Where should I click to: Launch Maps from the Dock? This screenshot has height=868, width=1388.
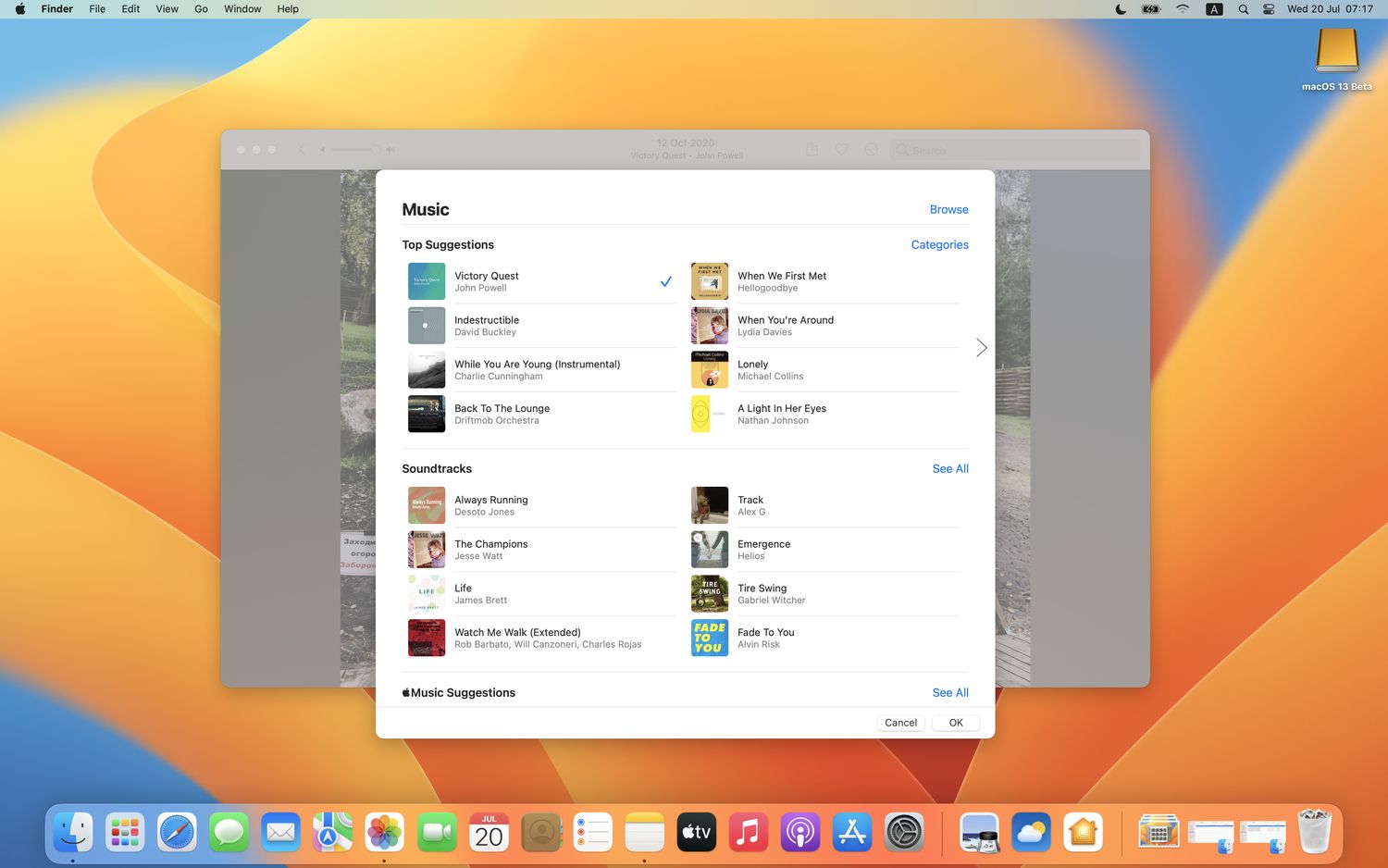click(x=332, y=833)
